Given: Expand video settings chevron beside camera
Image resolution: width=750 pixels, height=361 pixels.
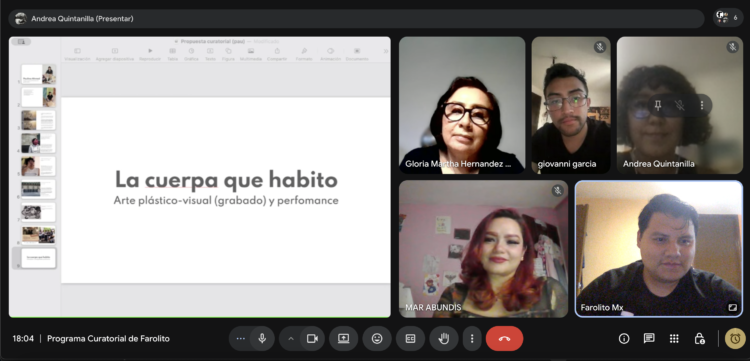Looking at the screenshot, I should pyautogui.click(x=291, y=339).
